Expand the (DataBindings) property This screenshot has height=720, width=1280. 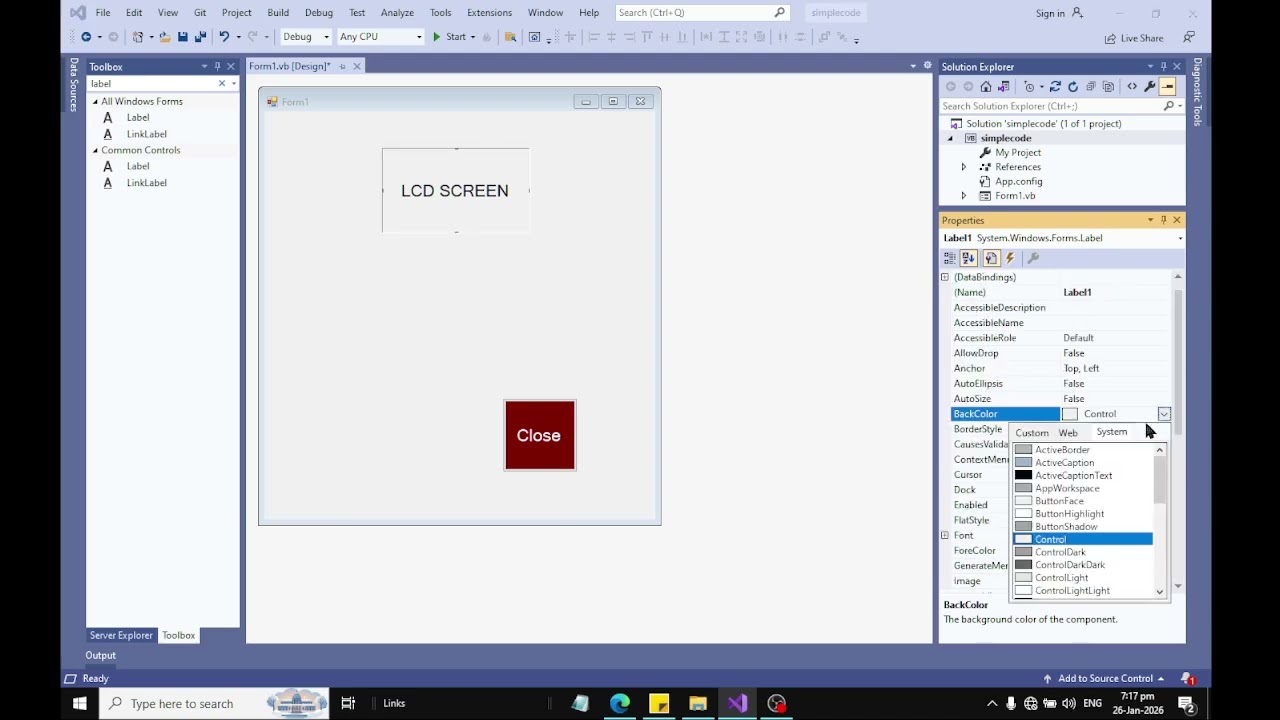[x=945, y=277]
